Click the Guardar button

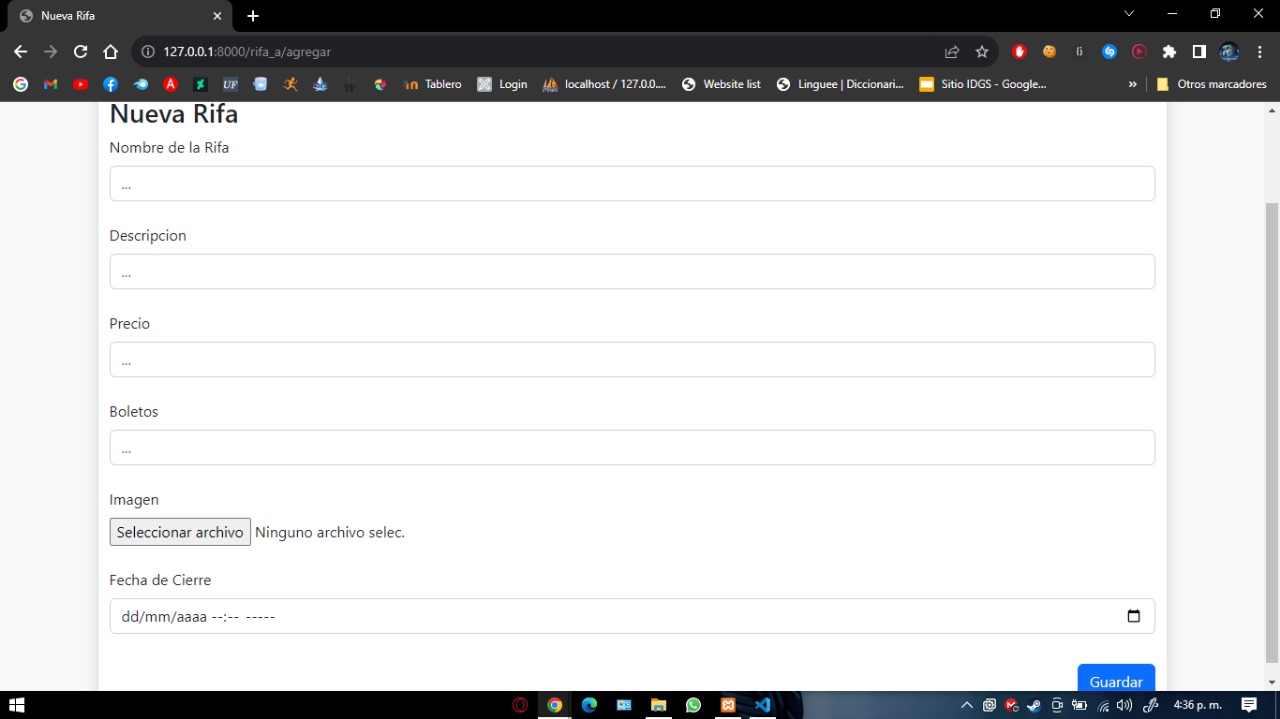1115,680
